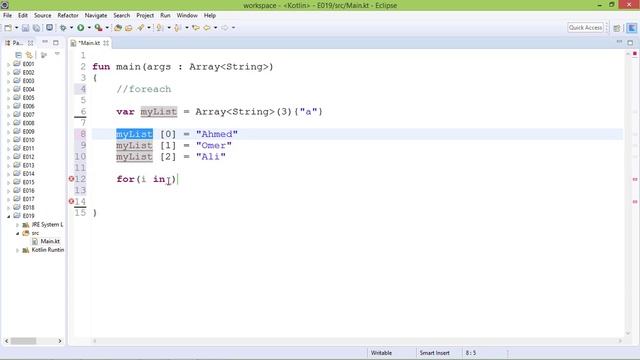
Task: Click the Back navigation arrow icon
Action: pos(207,28)
